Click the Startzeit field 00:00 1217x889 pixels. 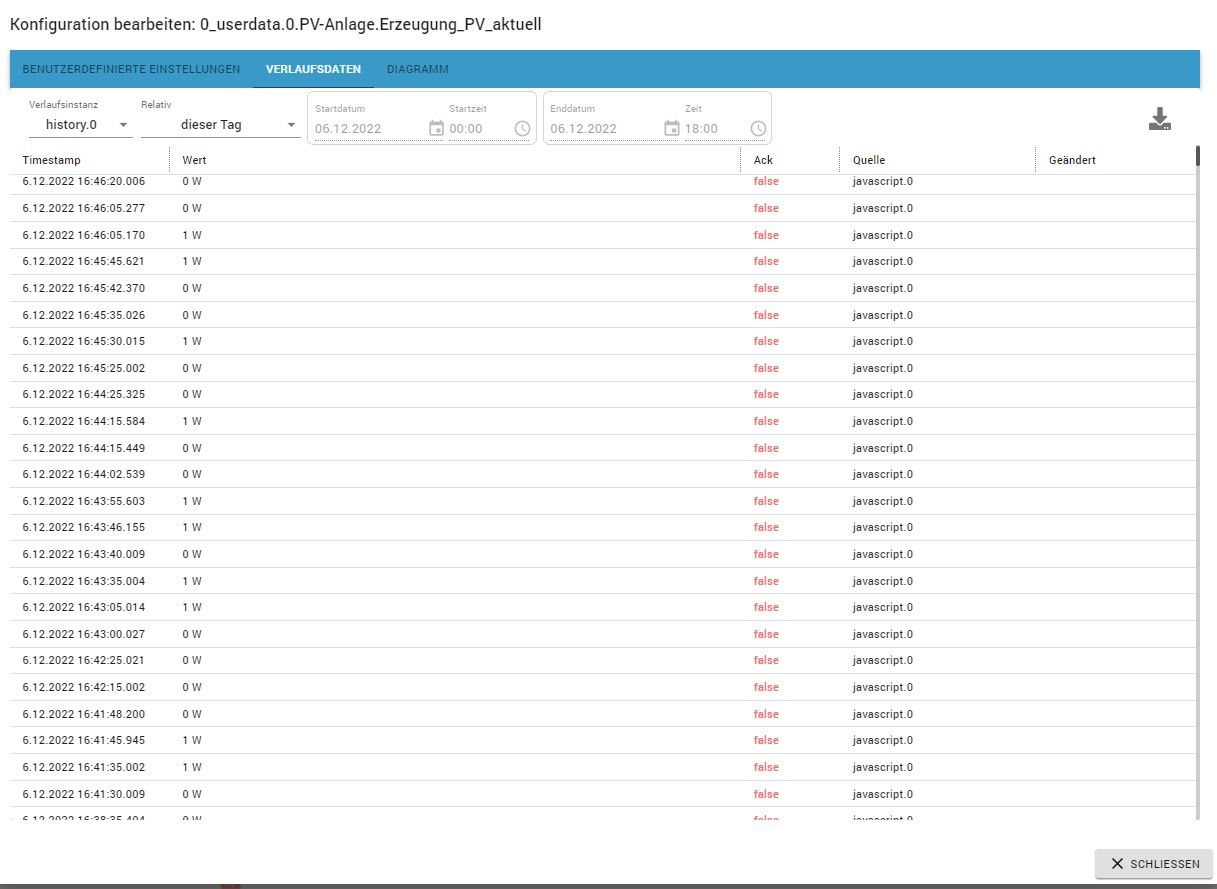tap(479, 128)
